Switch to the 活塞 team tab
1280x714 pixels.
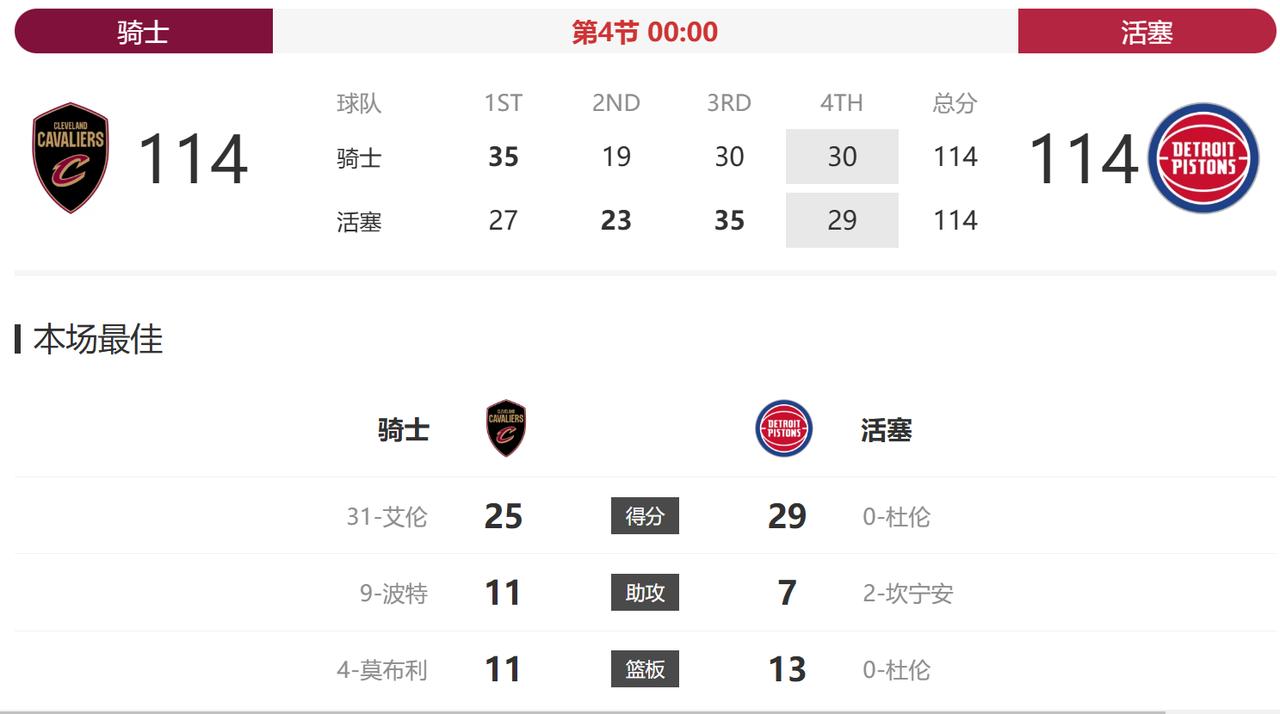(x=1148, y=31)
